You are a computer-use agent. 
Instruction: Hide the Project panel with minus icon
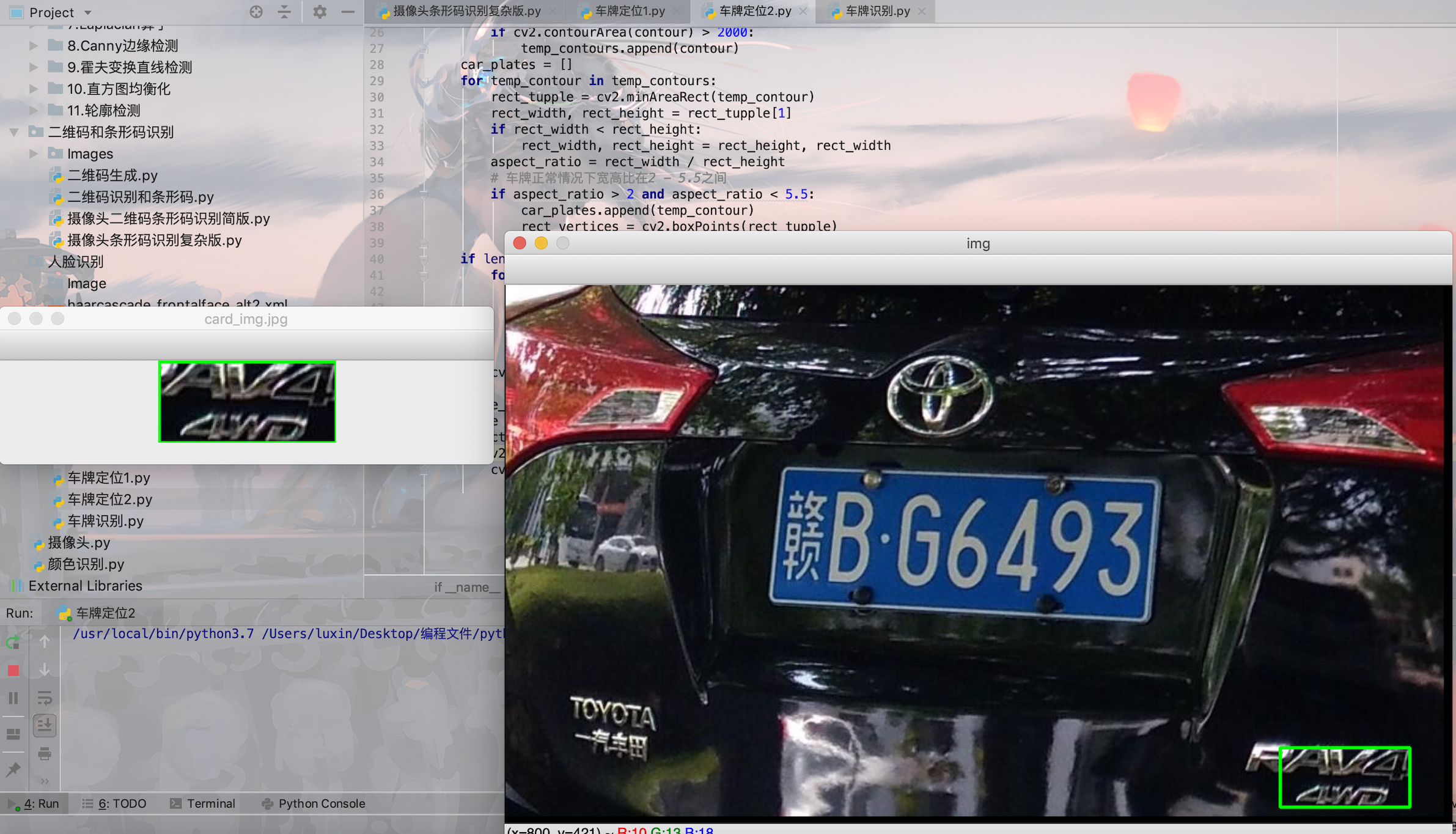click(x=348, y=12)
